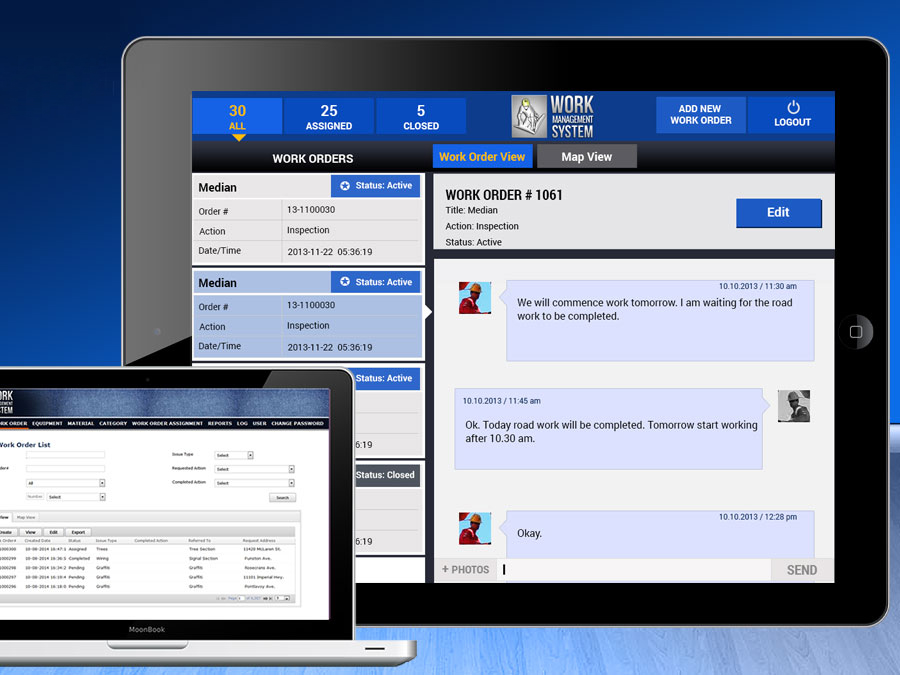Screen dimensions: 900x675
Task: Click the Logout power icon
Action: click(793, 107)
